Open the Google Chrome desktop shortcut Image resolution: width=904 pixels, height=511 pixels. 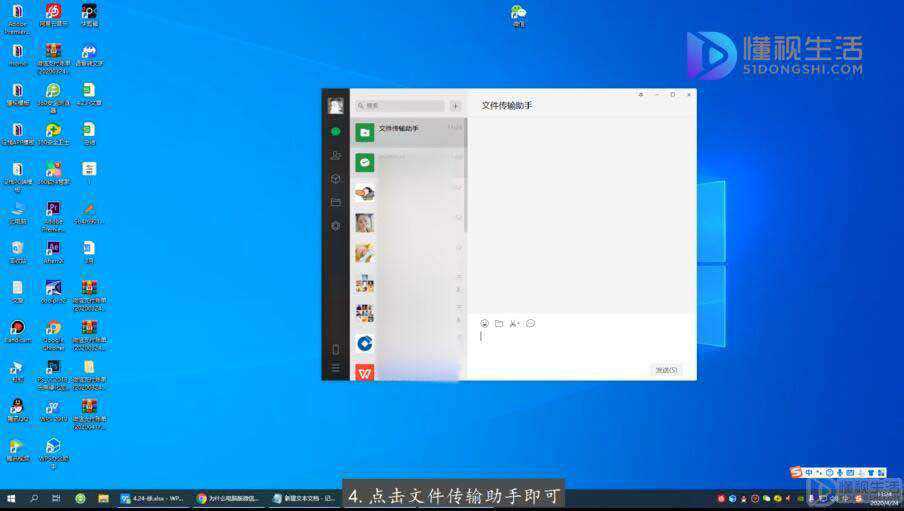tap(53, 336)
